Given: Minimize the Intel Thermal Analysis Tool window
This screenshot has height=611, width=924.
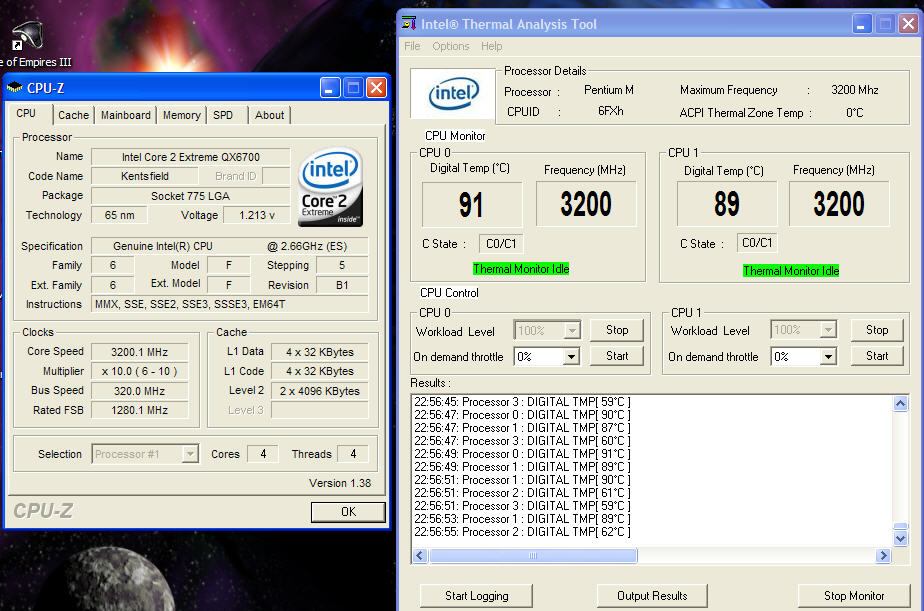Looking at the screenshot, I should coord(862,24).
